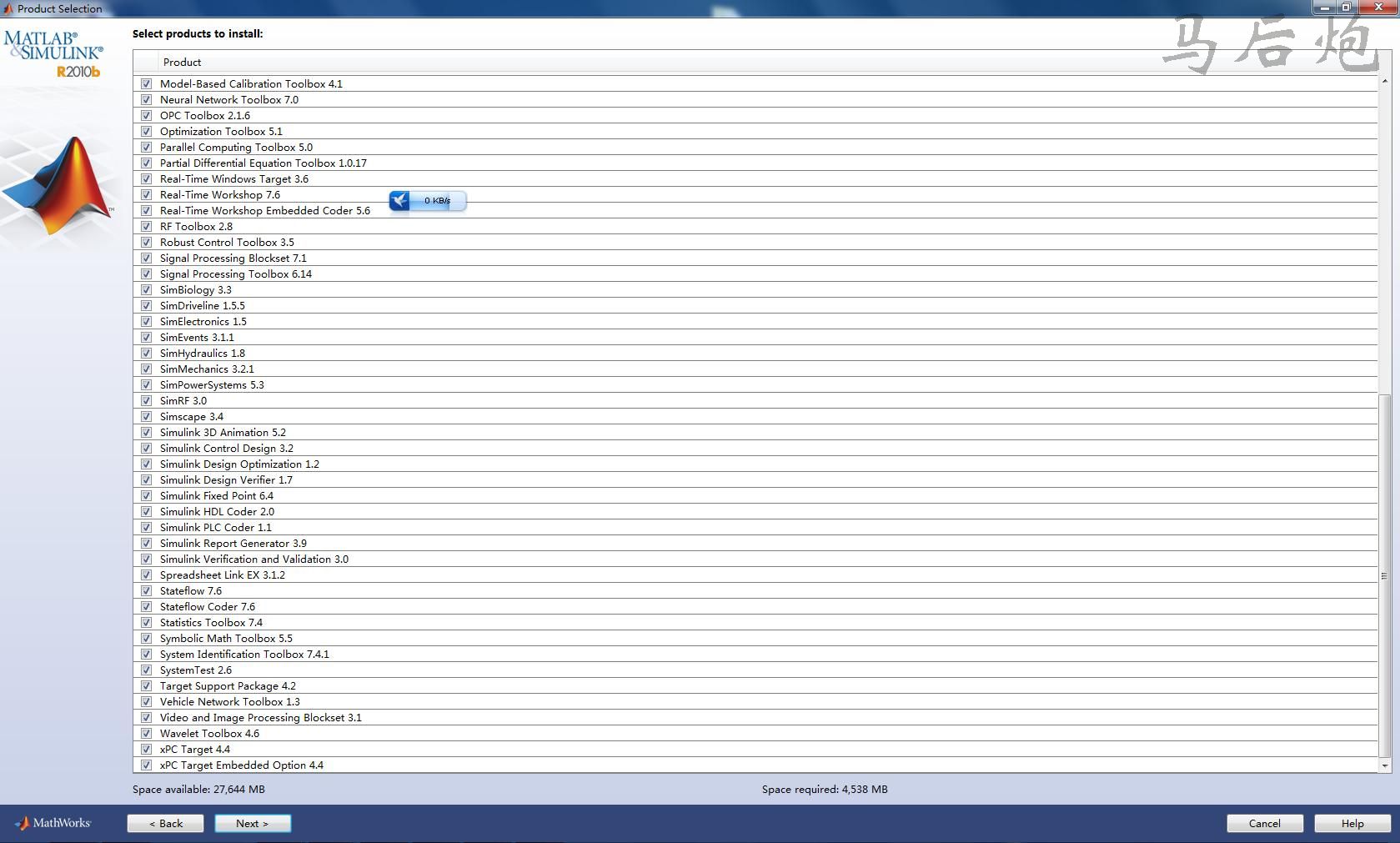Viewport: 1400px width, 843px height.
Task: Toggle SimBiology 3.3 checkbox
Action: point(146,289)
